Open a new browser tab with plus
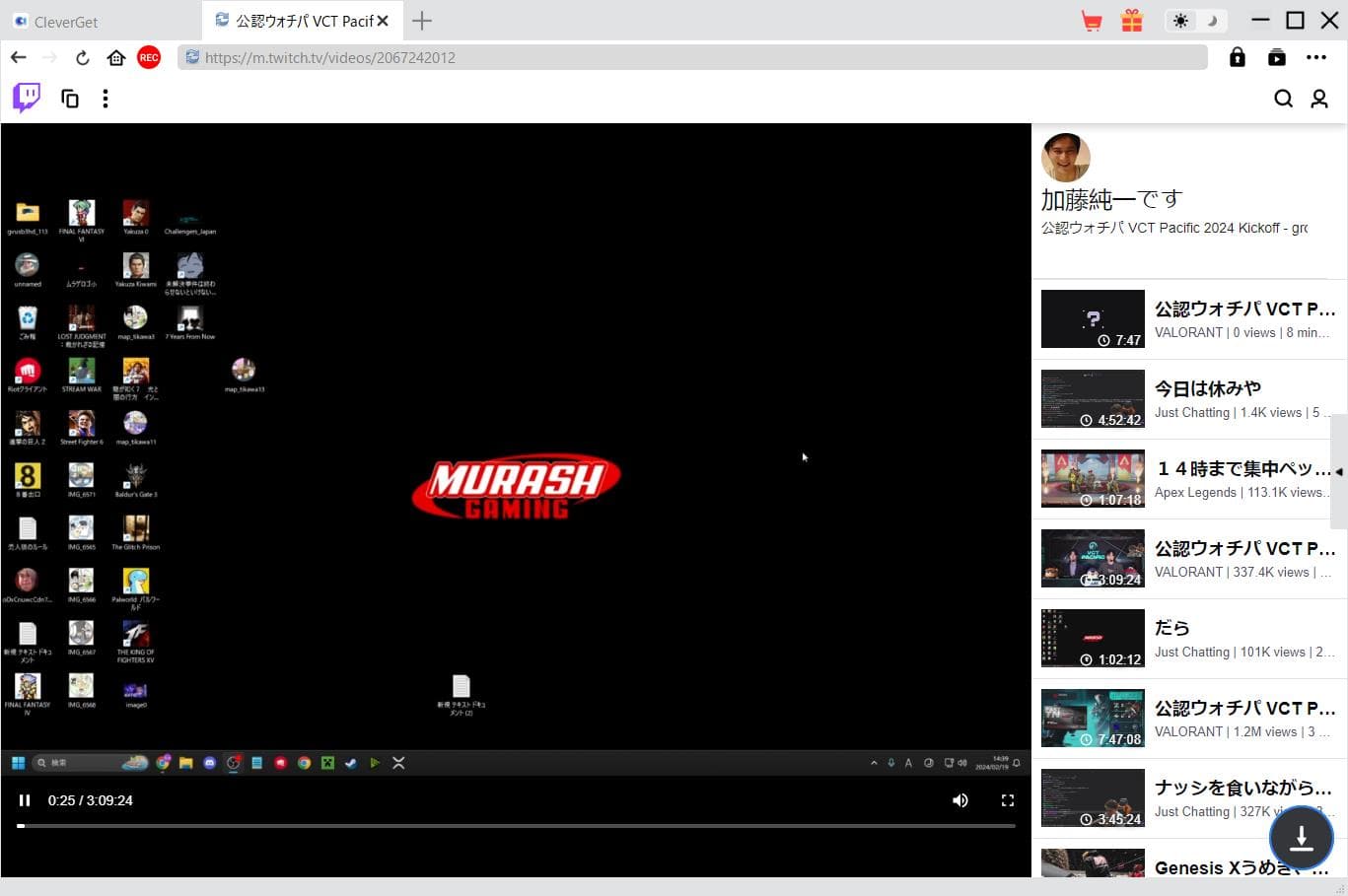The image size is (1348, 896). click(422, 21)
